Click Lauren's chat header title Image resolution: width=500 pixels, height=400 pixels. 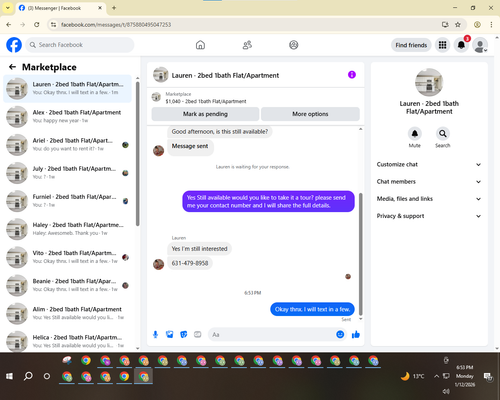pyautogui.click(x=225, y=75)
